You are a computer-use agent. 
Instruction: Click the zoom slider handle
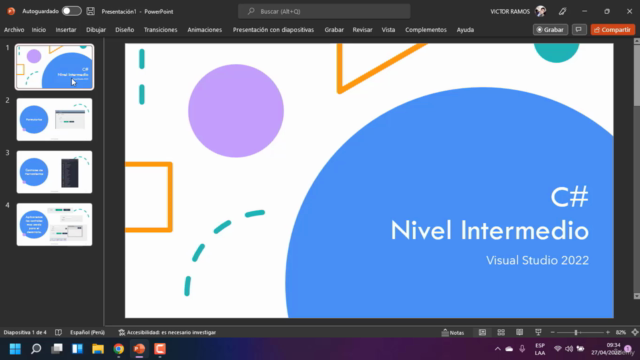coord(576,333)
